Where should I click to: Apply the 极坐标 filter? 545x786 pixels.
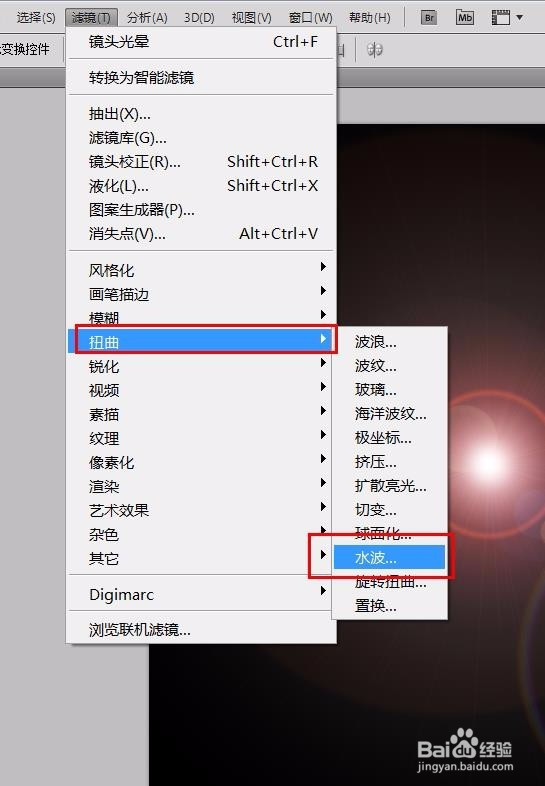tap(390, 438)
